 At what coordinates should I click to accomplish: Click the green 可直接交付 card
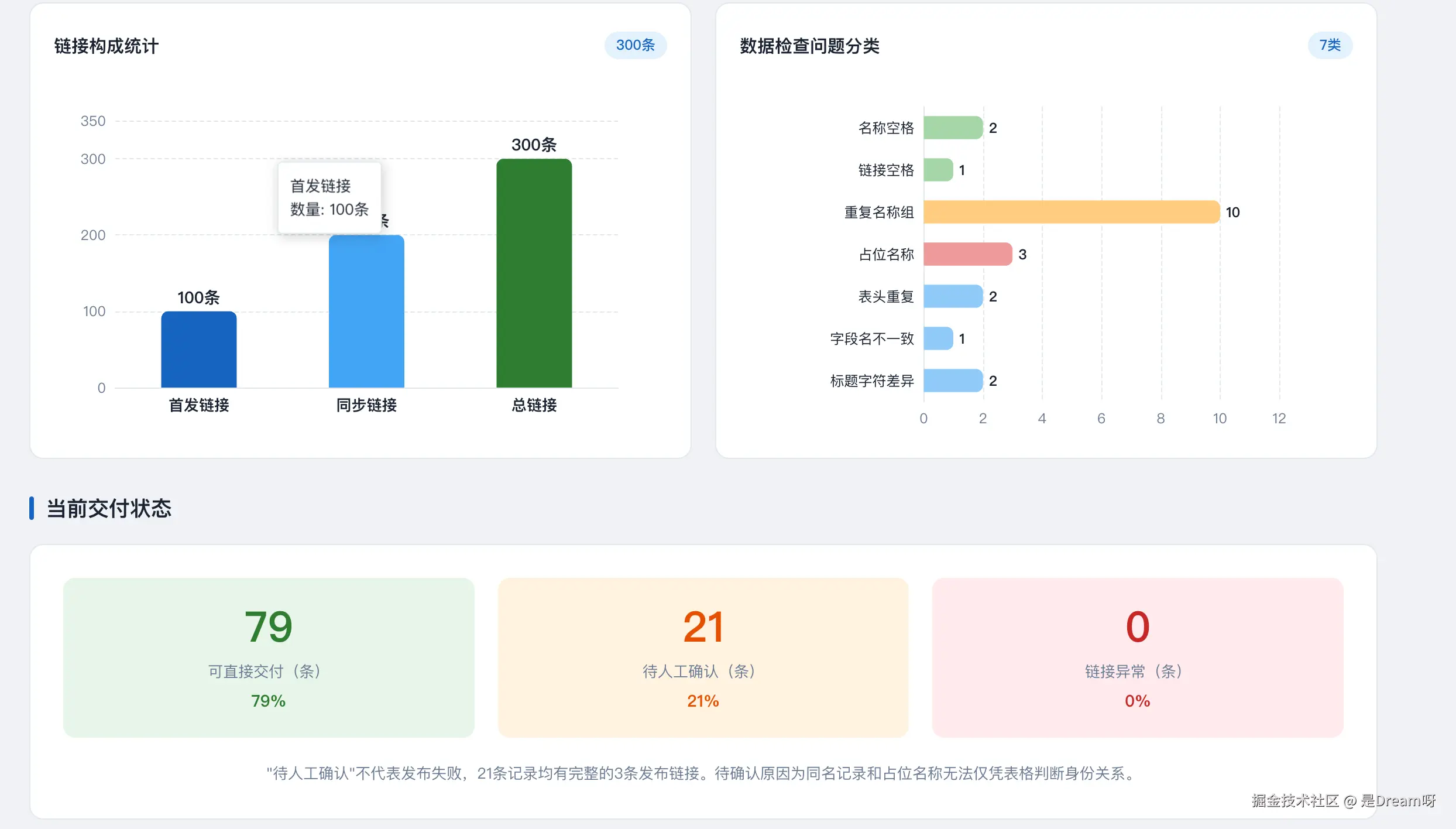(x=269, y=657)
